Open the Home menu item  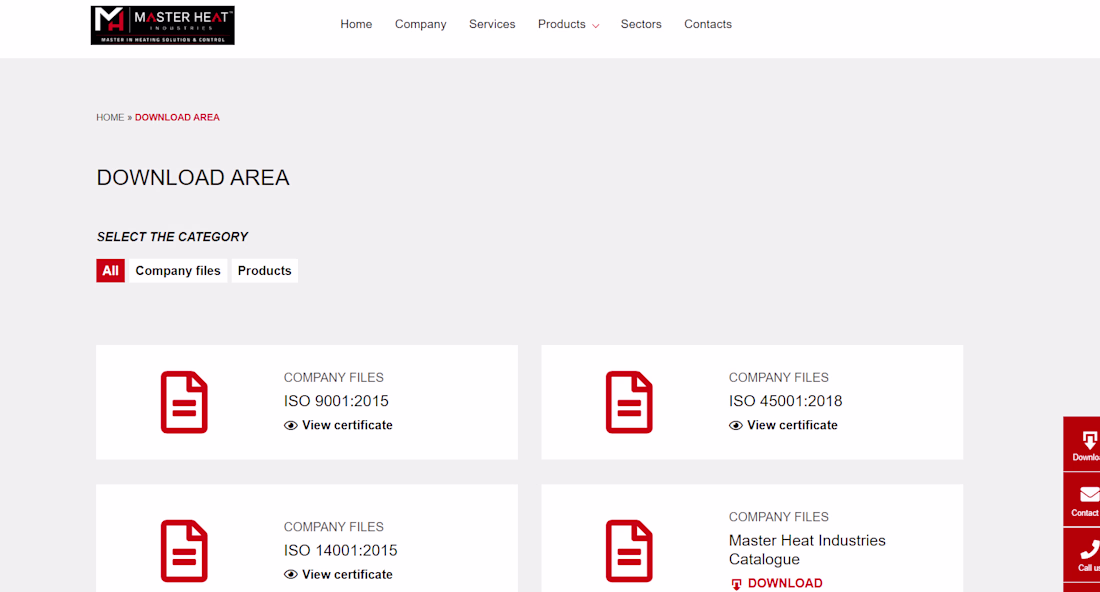(x=356, y=24)
